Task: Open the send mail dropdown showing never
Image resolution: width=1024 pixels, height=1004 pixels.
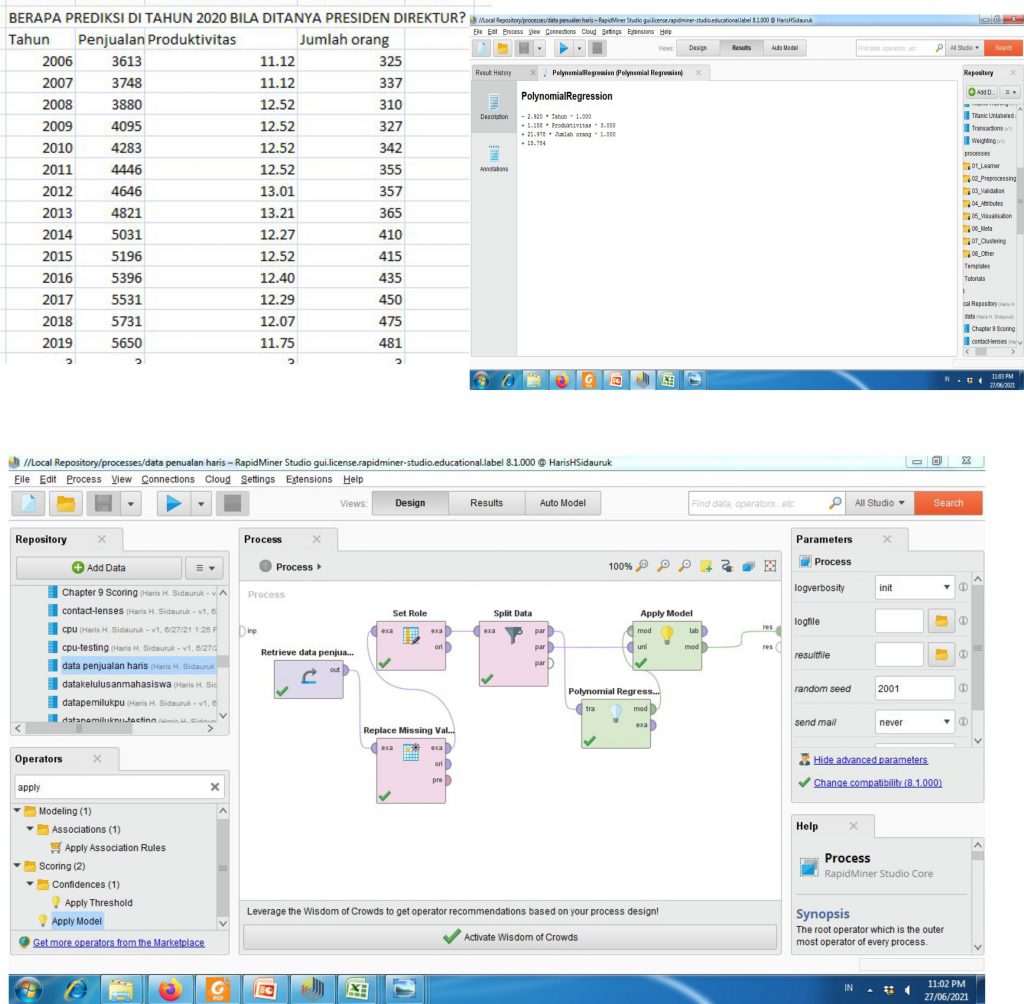Action: coord(914,722)
